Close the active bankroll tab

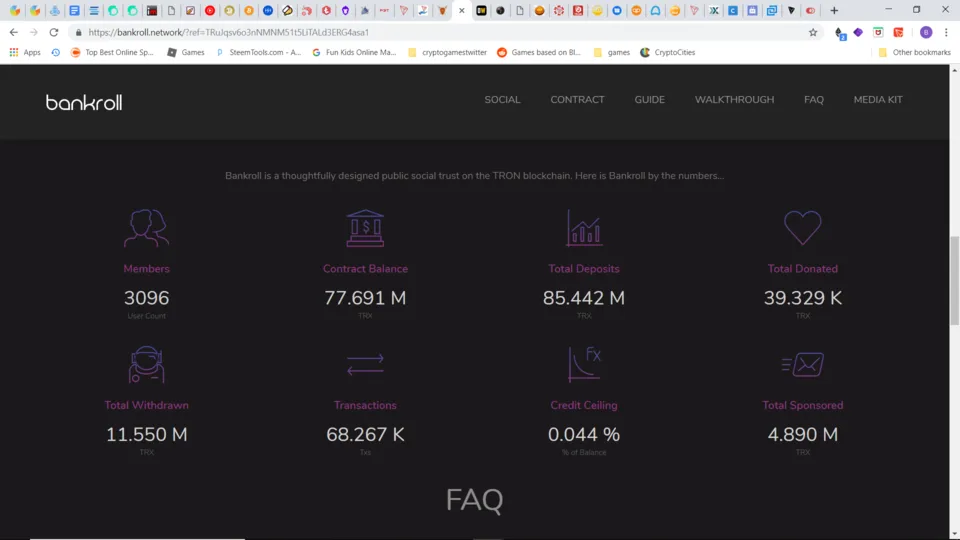click(462, 10)
